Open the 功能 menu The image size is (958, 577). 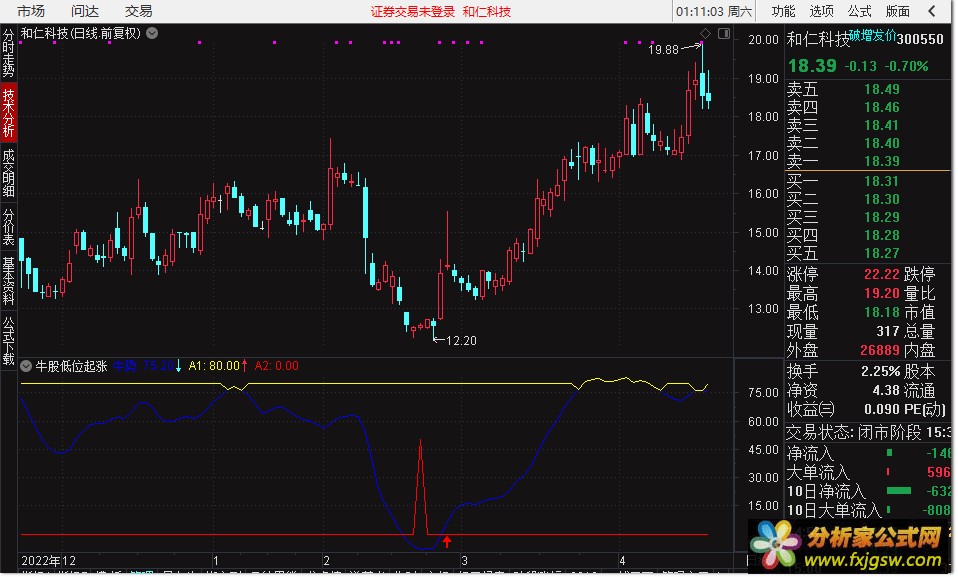pos(783,11)
